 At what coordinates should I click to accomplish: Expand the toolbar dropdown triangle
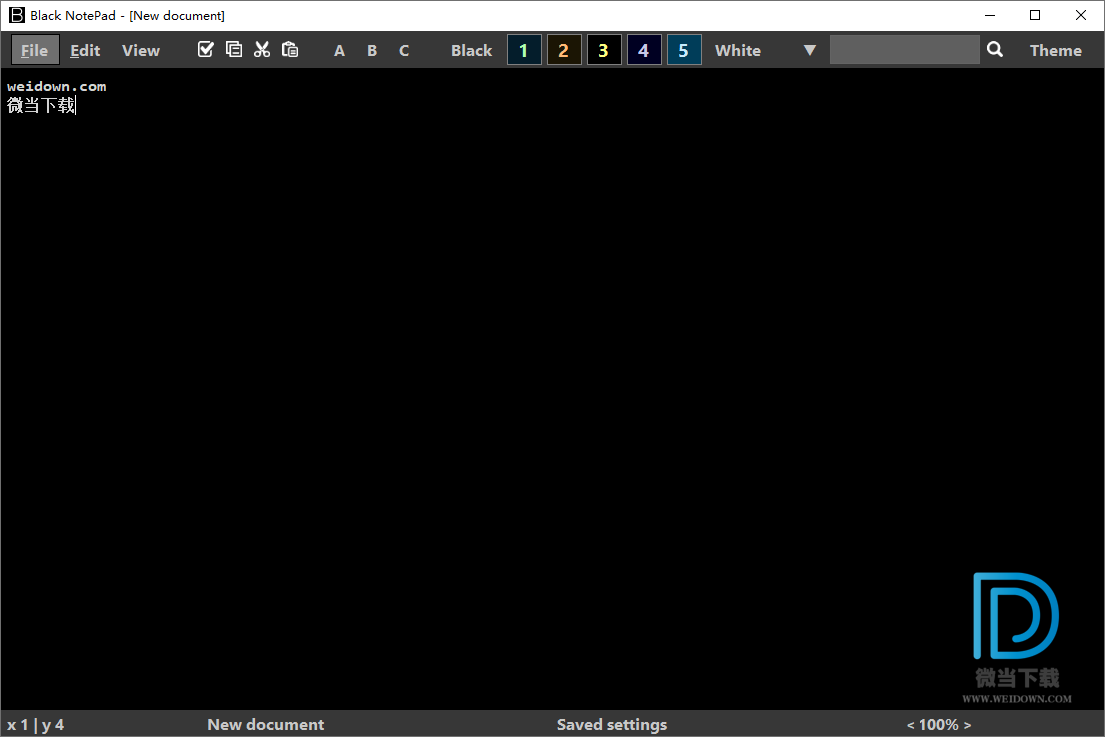tap(810, 51)
